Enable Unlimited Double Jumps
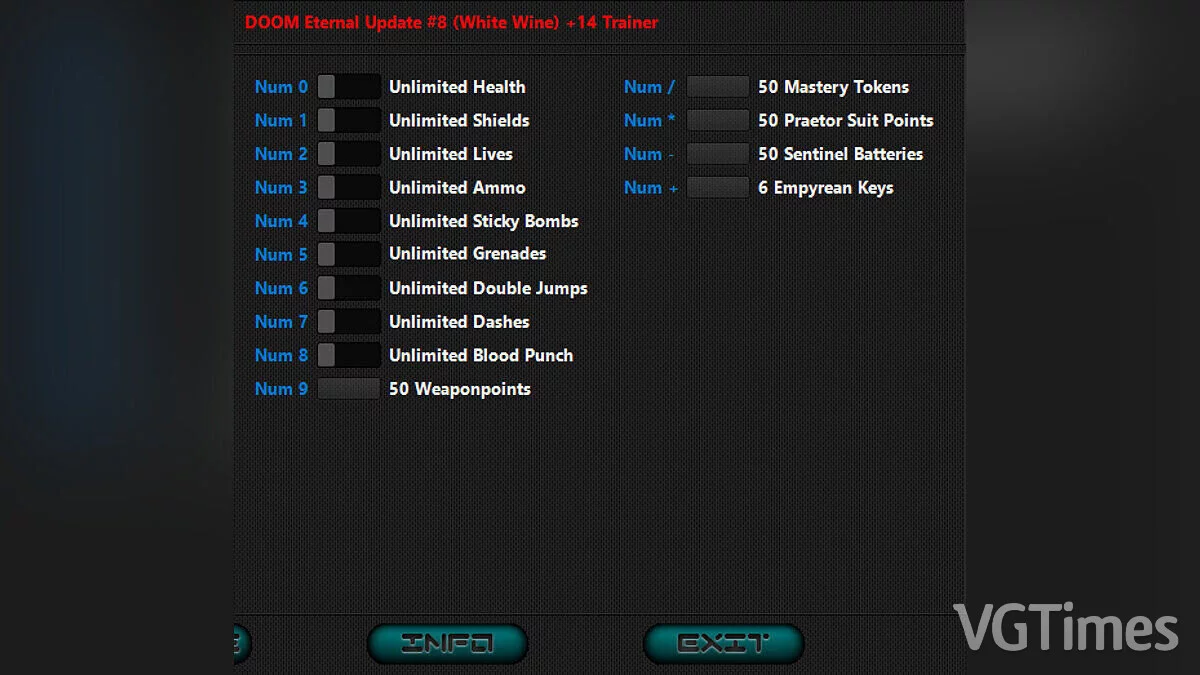This screenshot has width=1200, height=675. pyautogui.click(x=348, y=288)
